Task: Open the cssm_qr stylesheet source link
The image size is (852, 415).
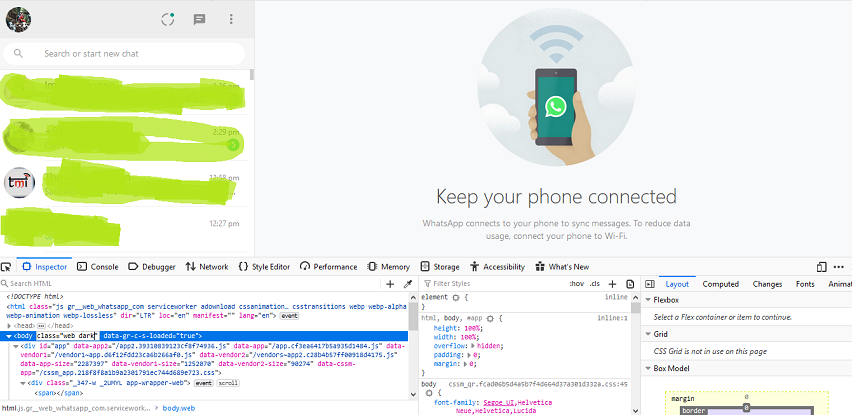Action: [x=538, y=385]
